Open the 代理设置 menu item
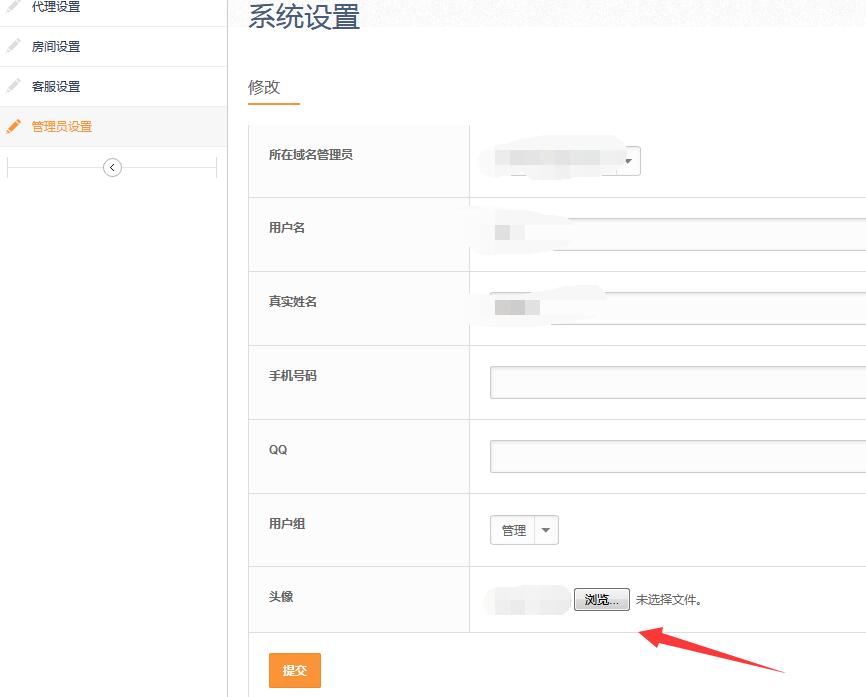Image resolution: width=866 pixels, height=697 pixels. point(56,7)
